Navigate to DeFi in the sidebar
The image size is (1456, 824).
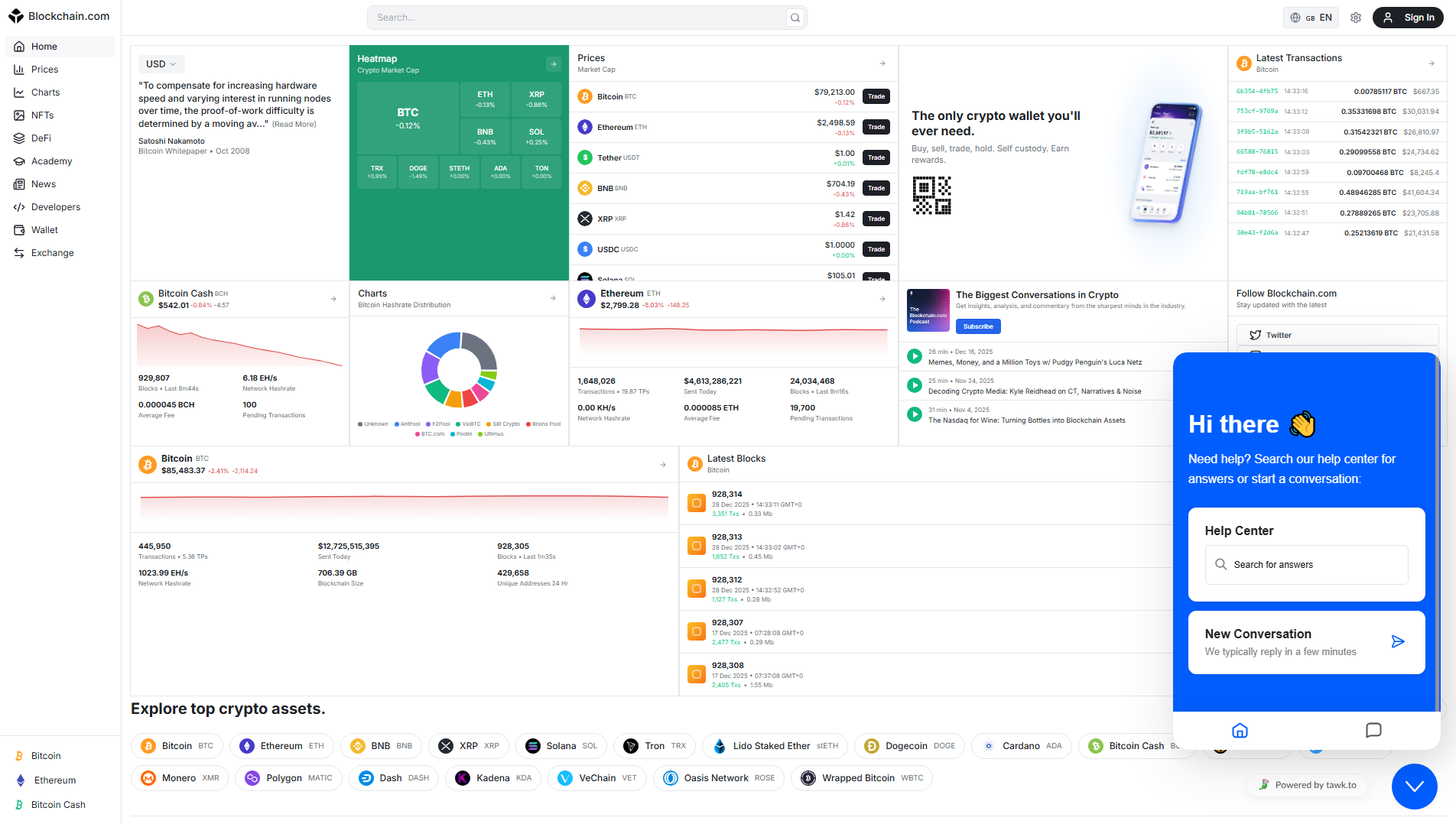click(x=60, y=138)
